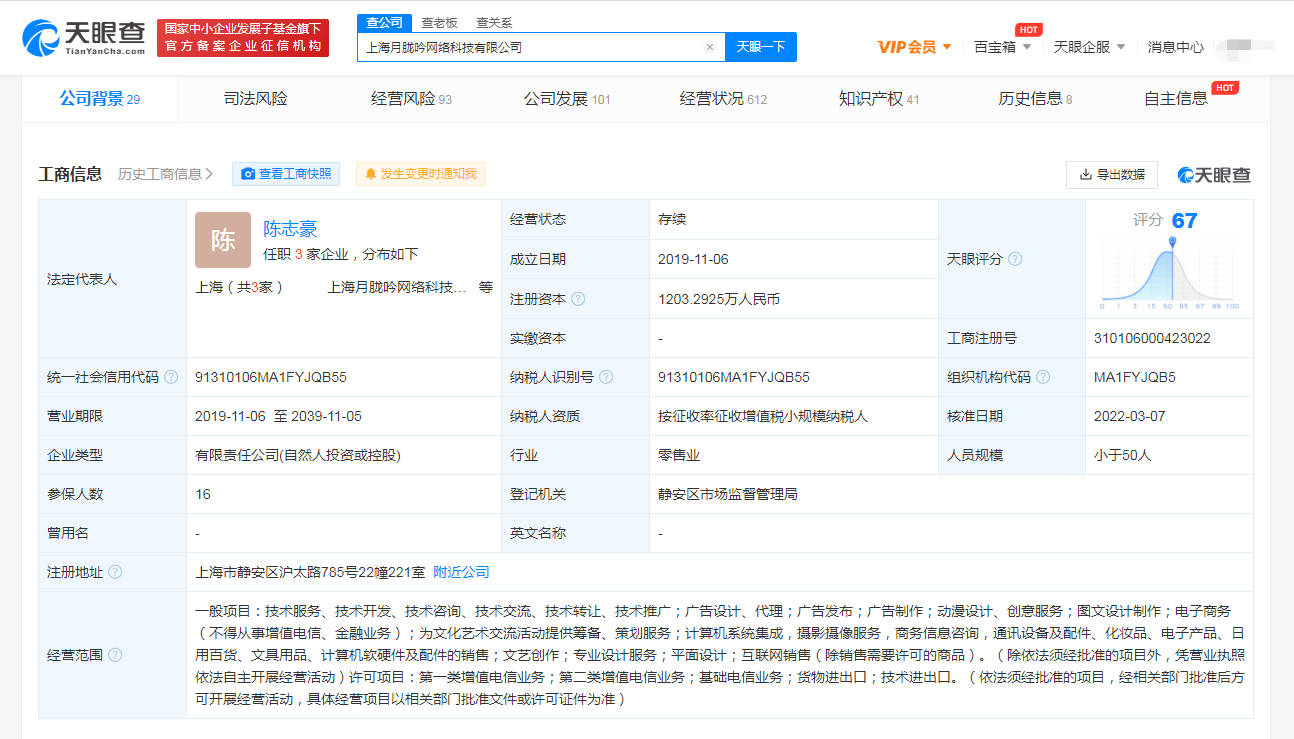Click the 陈 avatar of legal representative
The height and width of the screenshot is (739, 1294).
point(223,240)
